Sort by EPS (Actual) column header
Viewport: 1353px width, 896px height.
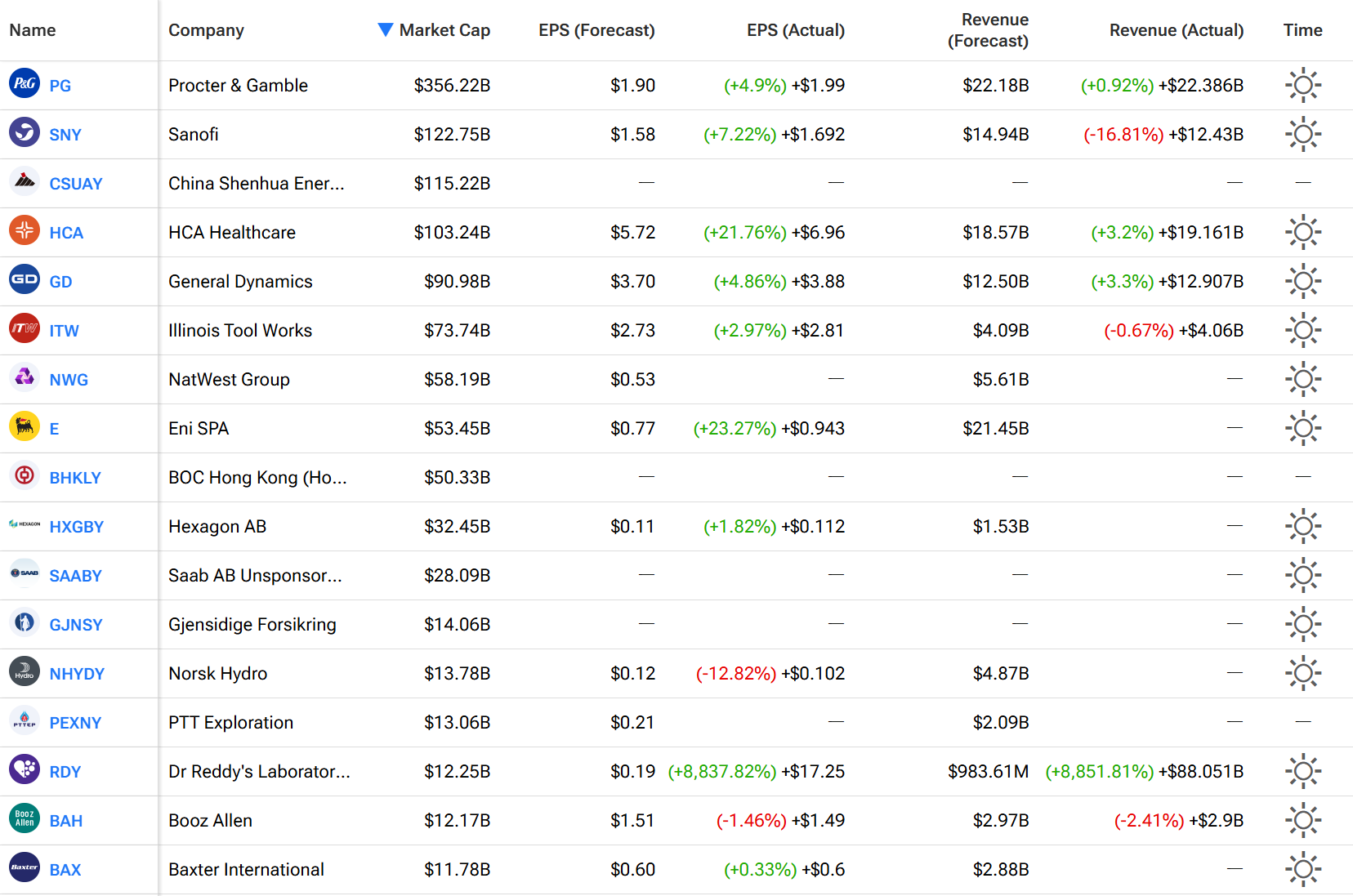(796, 30)
